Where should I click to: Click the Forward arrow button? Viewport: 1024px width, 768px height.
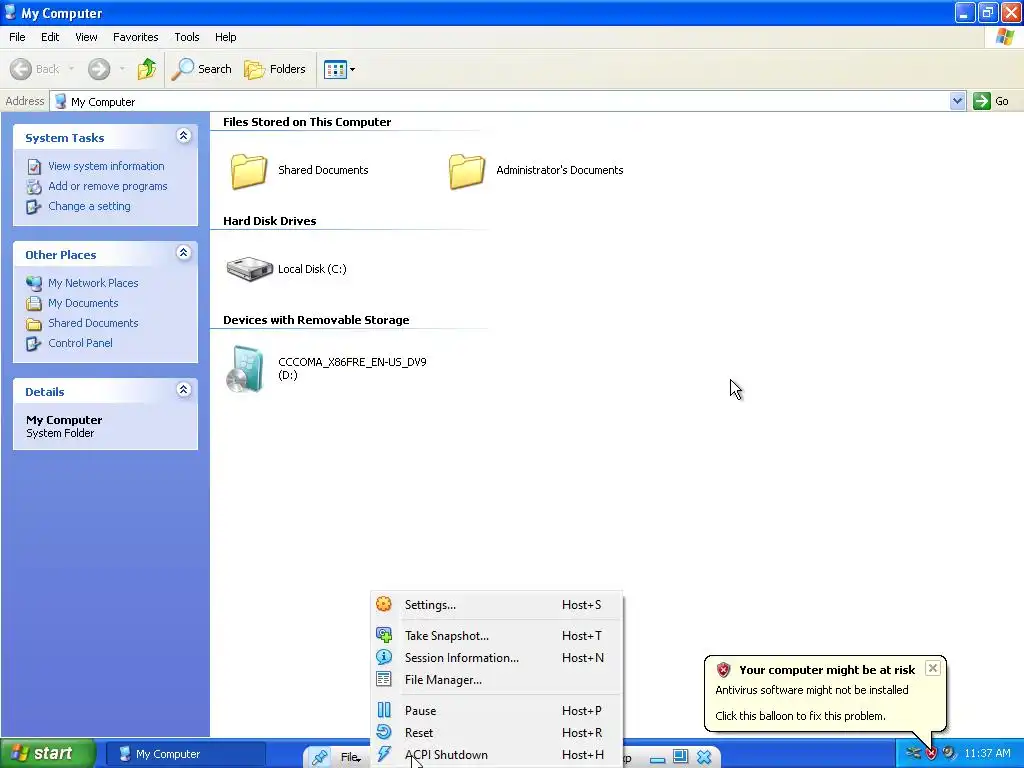click(99, 69)
